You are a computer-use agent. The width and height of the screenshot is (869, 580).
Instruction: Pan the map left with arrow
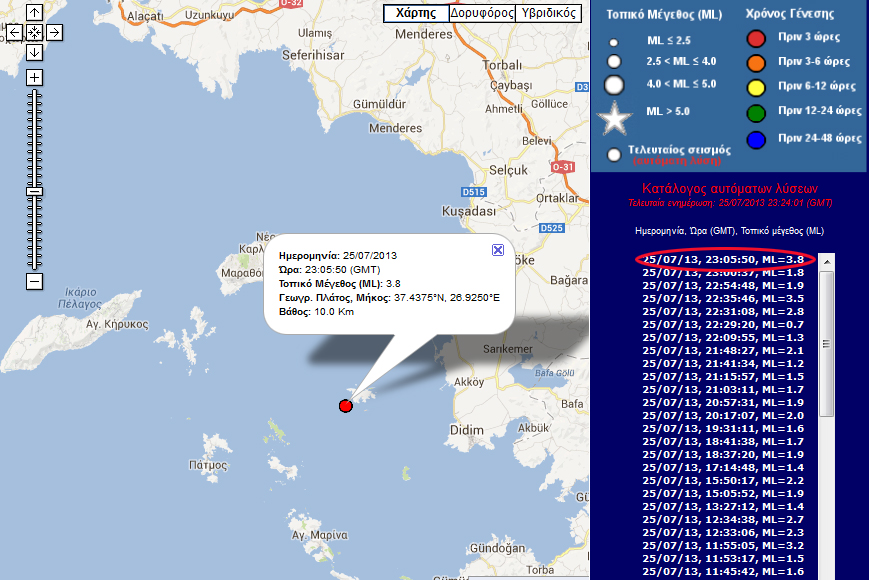(x=14, y=33)
